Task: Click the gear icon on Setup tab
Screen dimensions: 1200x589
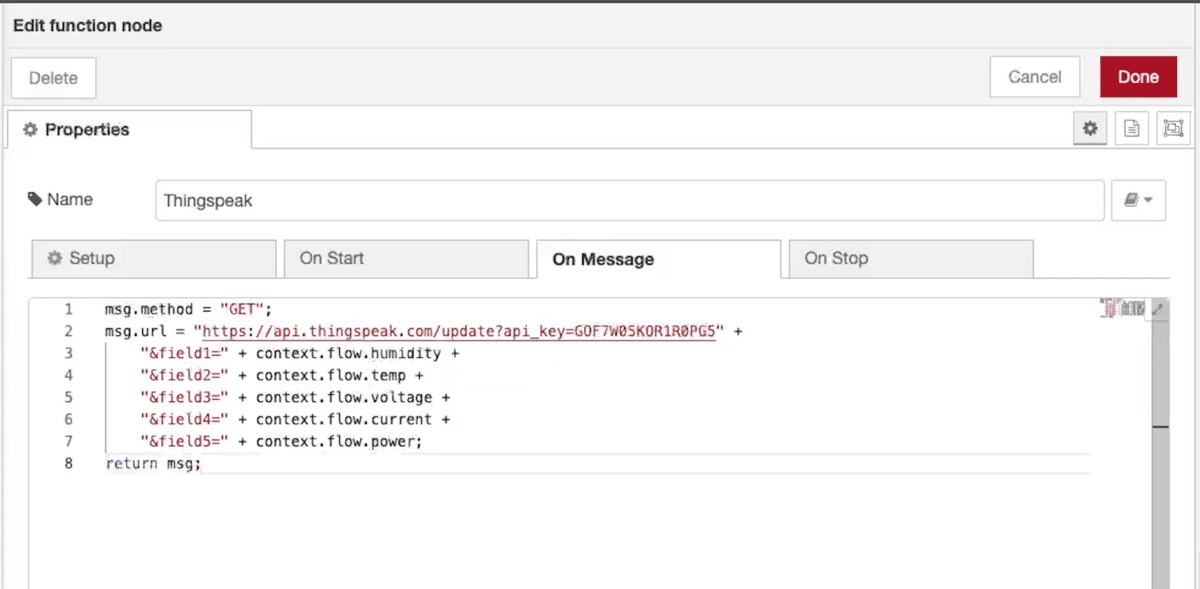Action: click(x=55, y=258)
